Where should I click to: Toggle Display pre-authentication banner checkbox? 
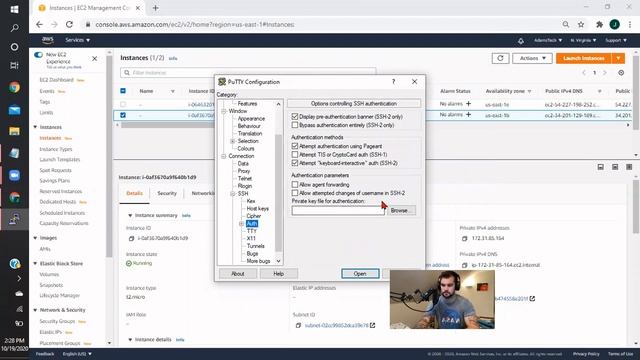pos(295,116)
